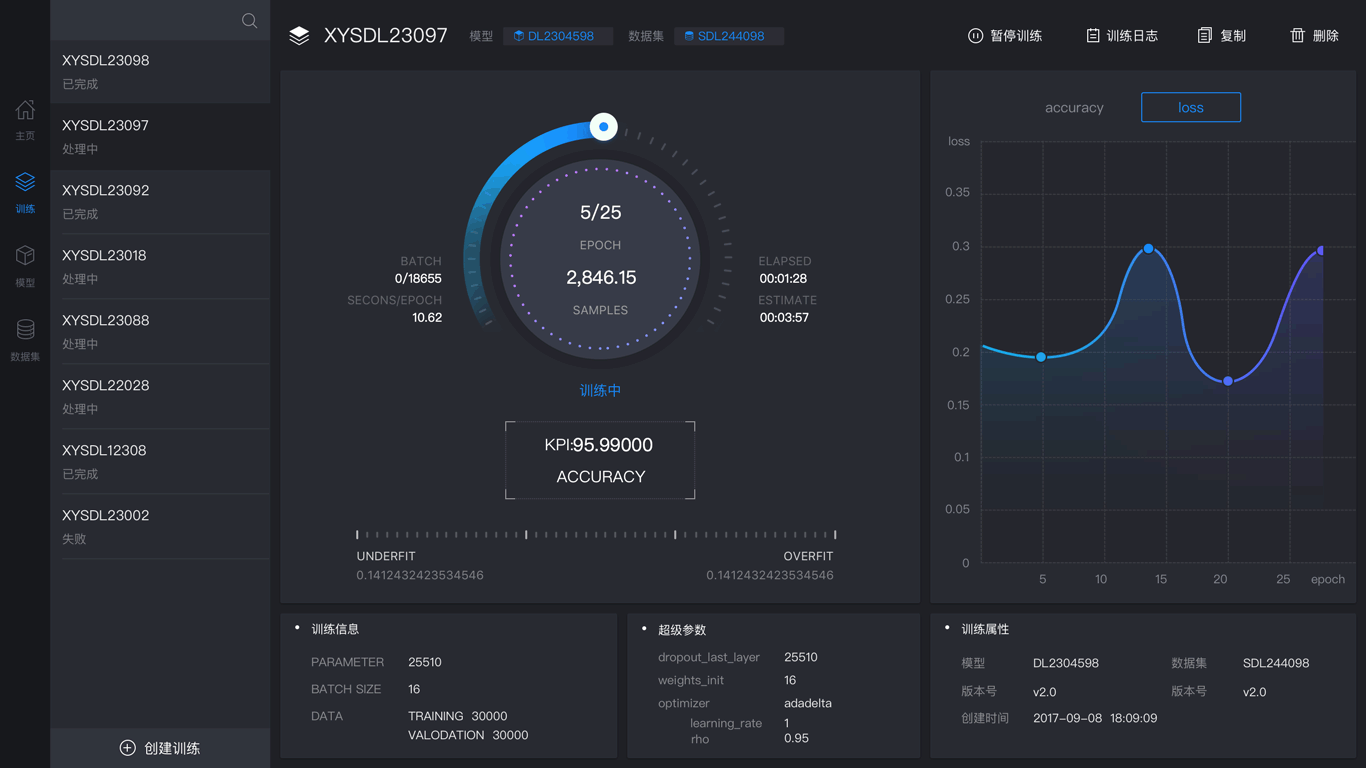Select training XYSDL23098 in list
The width and height of the screenshot is (1366, 768).
click(x=160, y=71)
